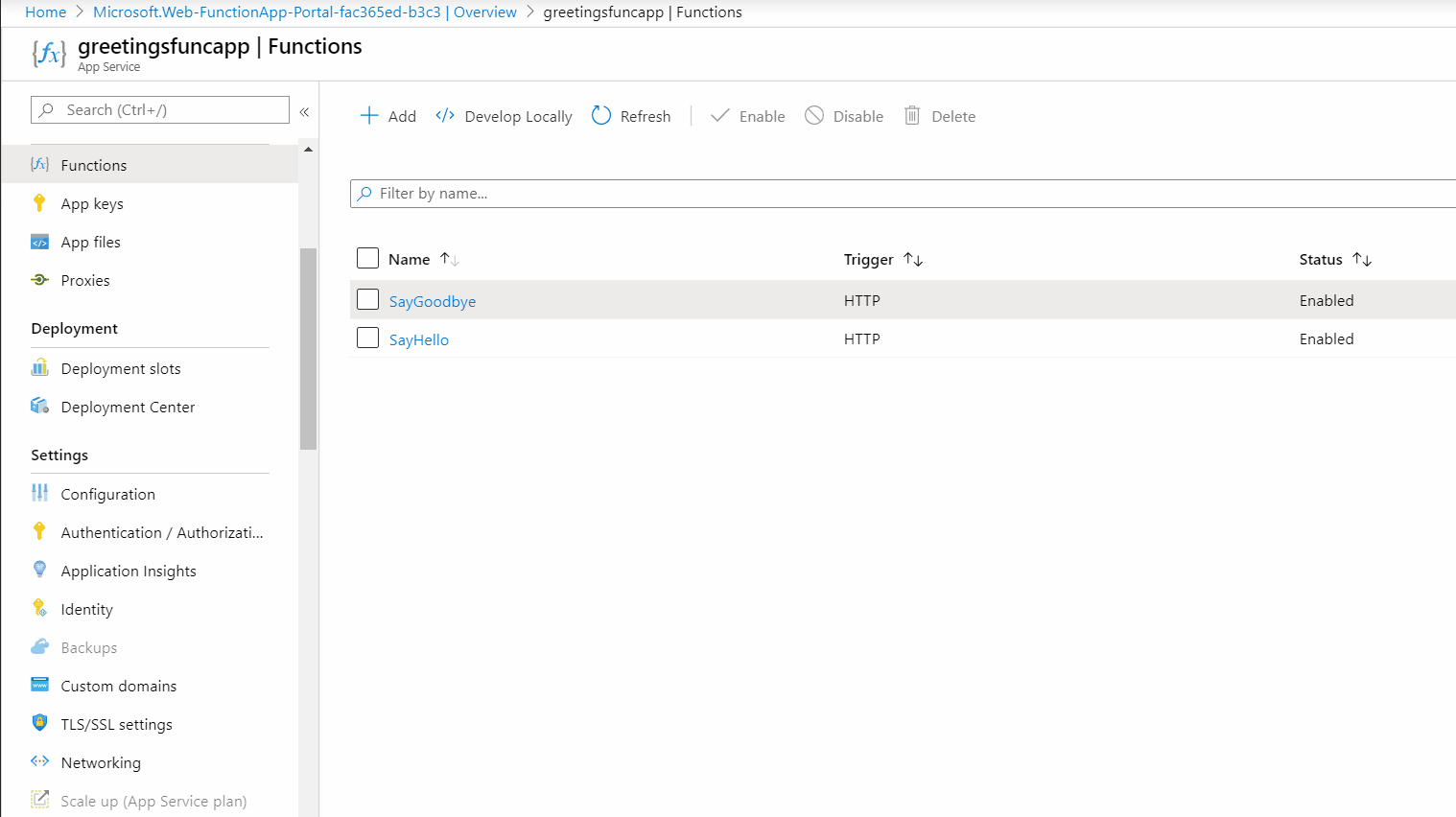Check the SayGoodbye row checkbox
Image resolution: width=1456 pixels, height=817 pixels.
(367, 299)
